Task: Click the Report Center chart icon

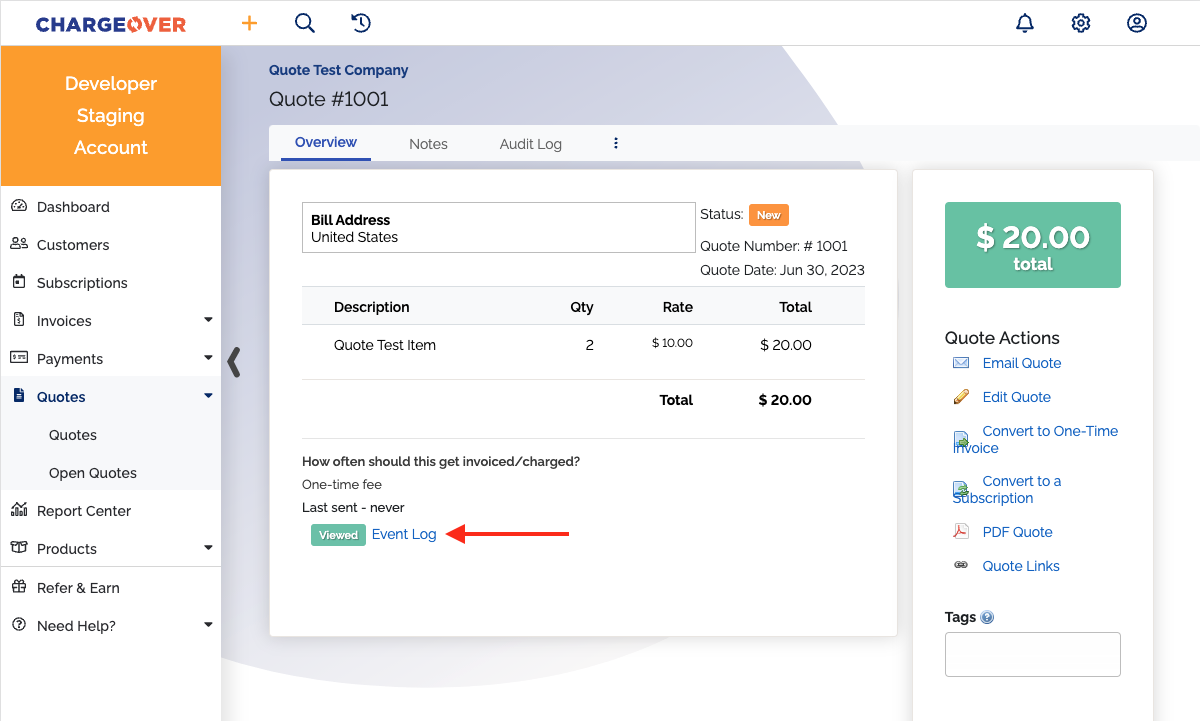Action: (x=19, y=510)
